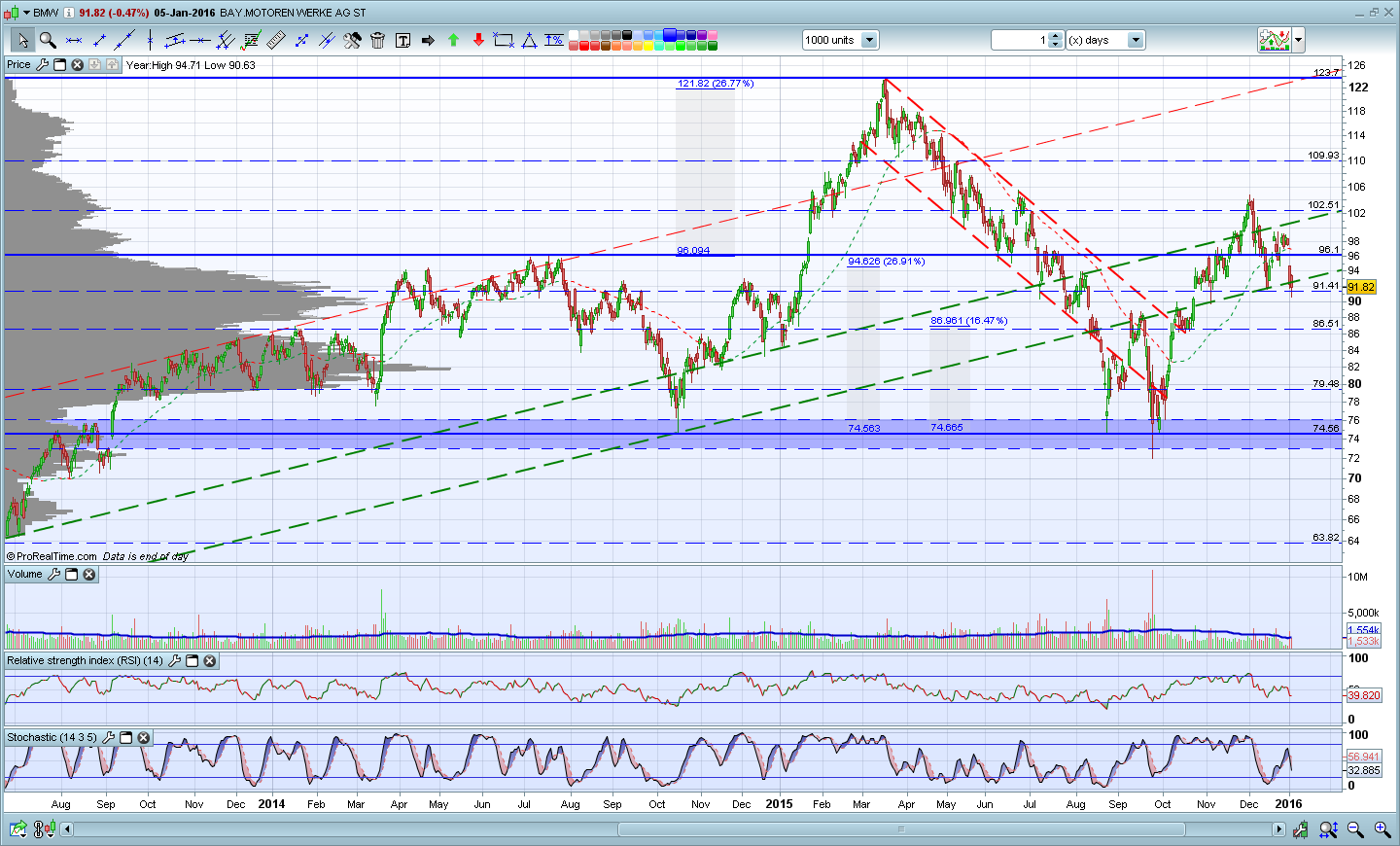Click the trash can delete-objects icon
The height and width of the screenshot is (846, 1400).
coord(377,40)
